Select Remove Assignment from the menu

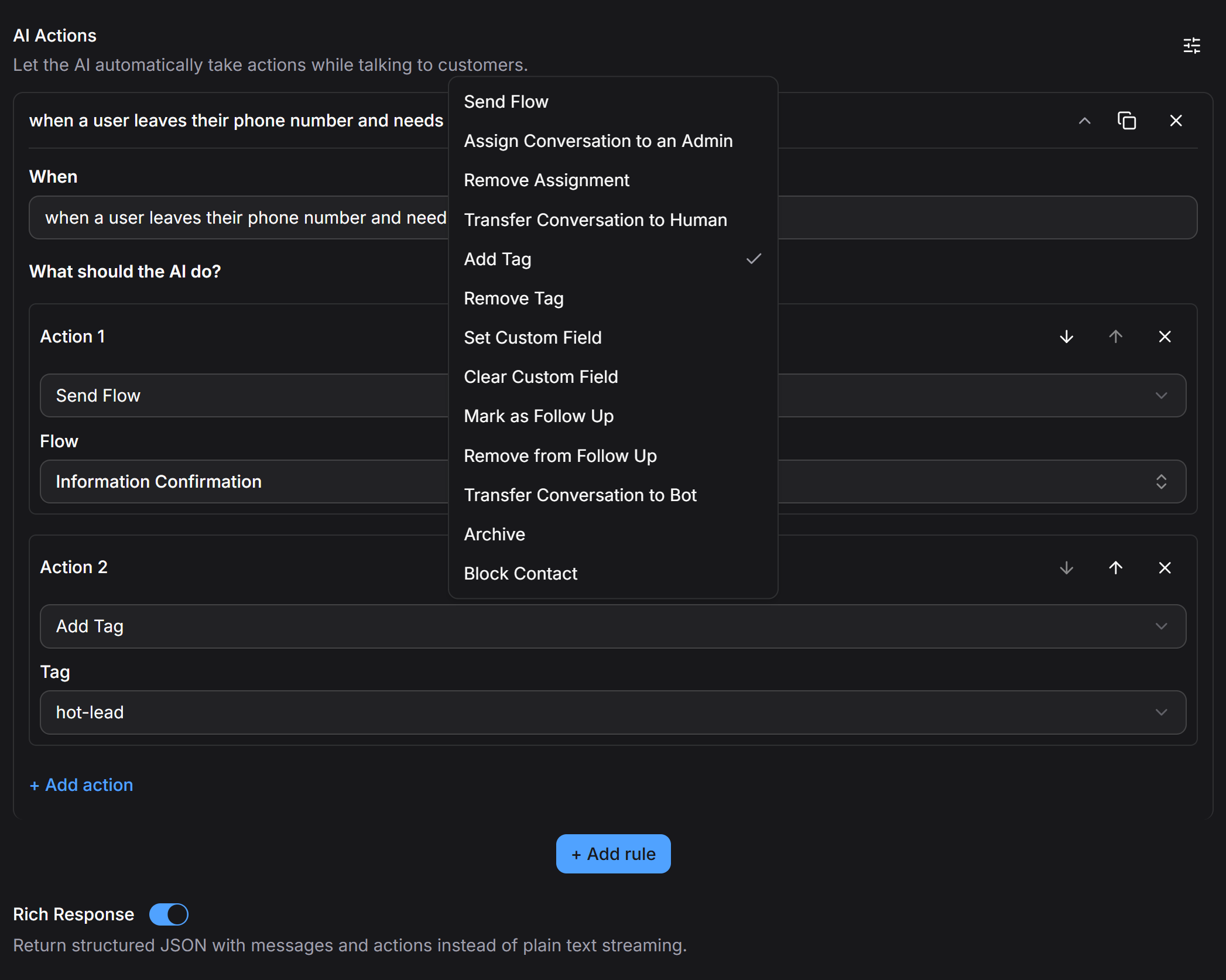pos(613,180)
